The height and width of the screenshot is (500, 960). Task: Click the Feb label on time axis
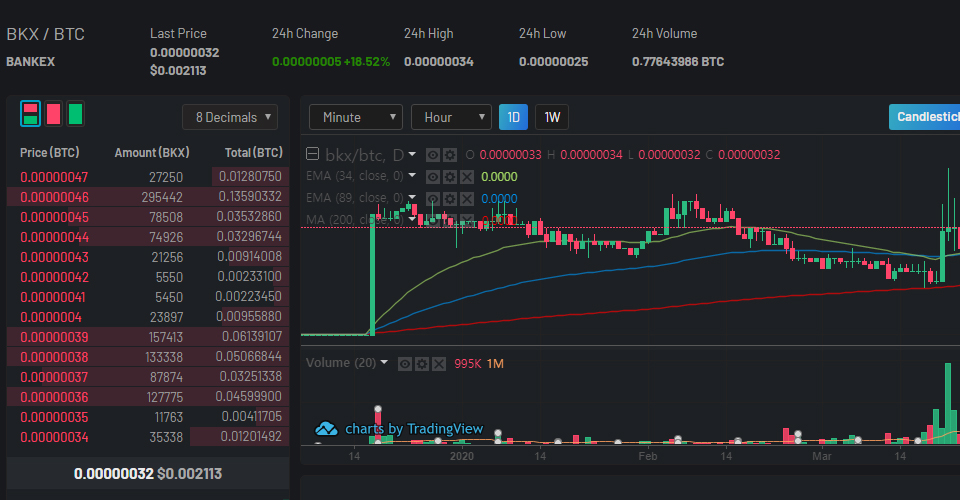pyautogui.click(x=647, y=456)
